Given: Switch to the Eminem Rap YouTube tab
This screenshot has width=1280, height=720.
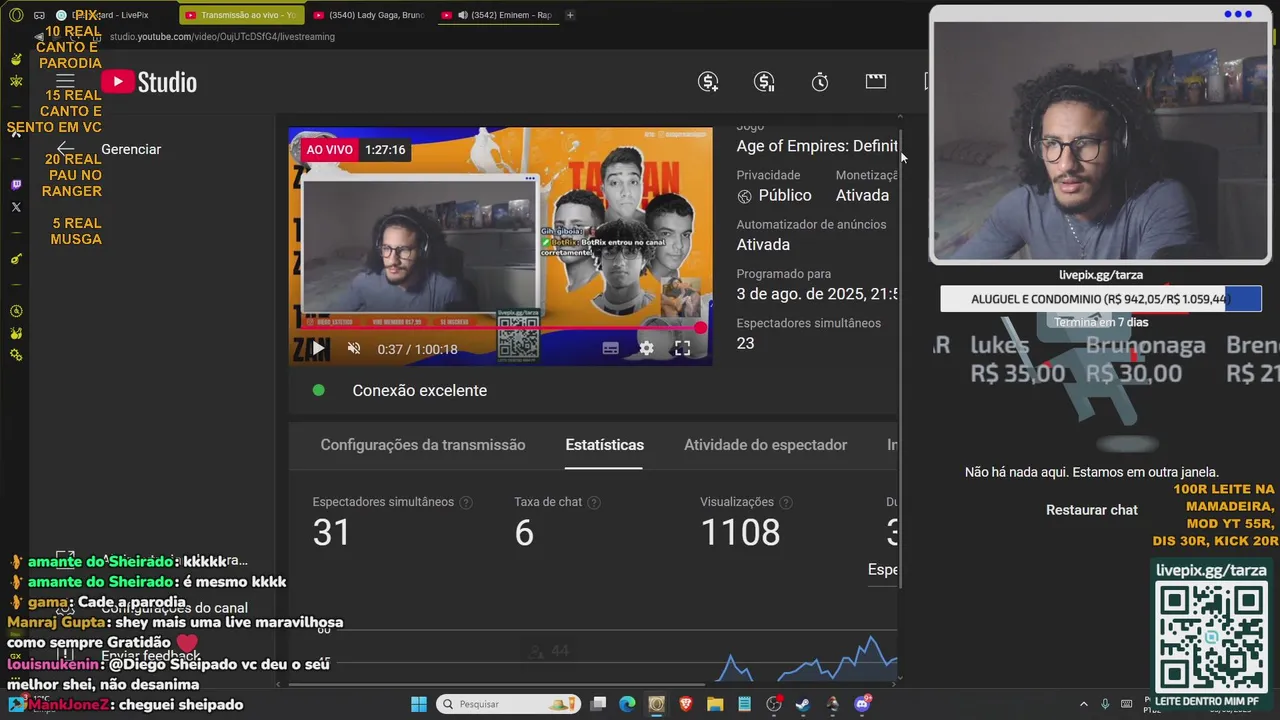Looking at the screenshot, I should tap(497, 15).
